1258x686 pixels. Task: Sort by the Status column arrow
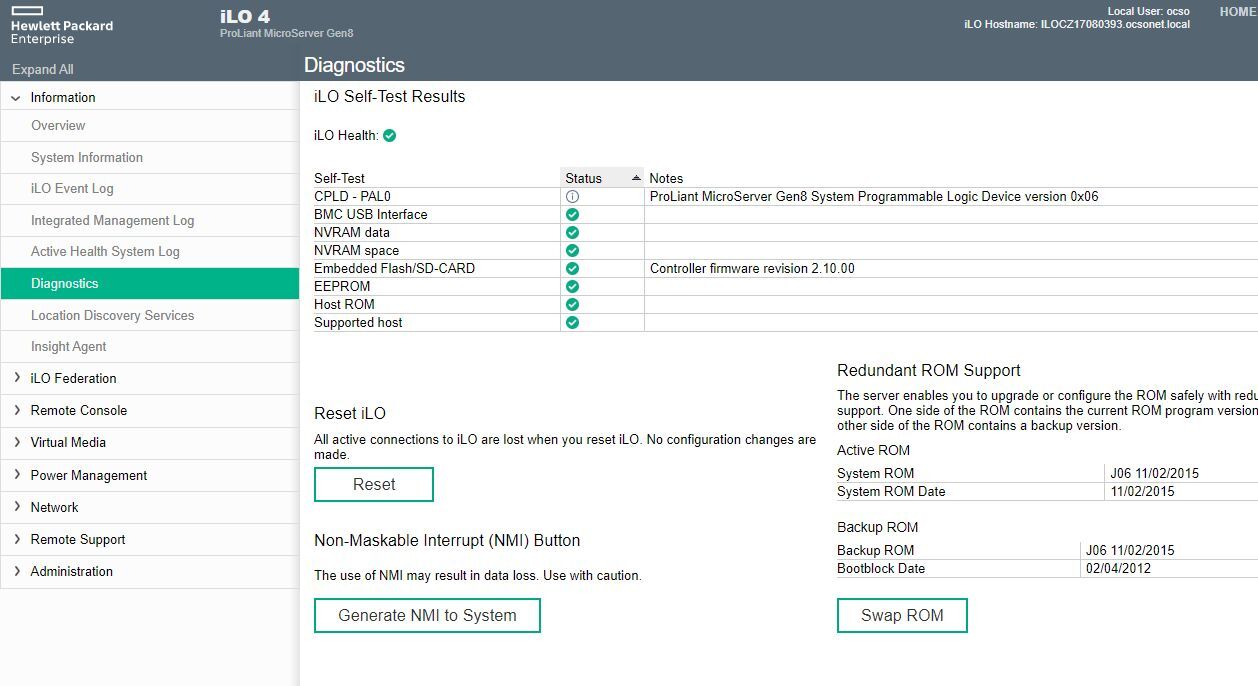click(636, 178)
